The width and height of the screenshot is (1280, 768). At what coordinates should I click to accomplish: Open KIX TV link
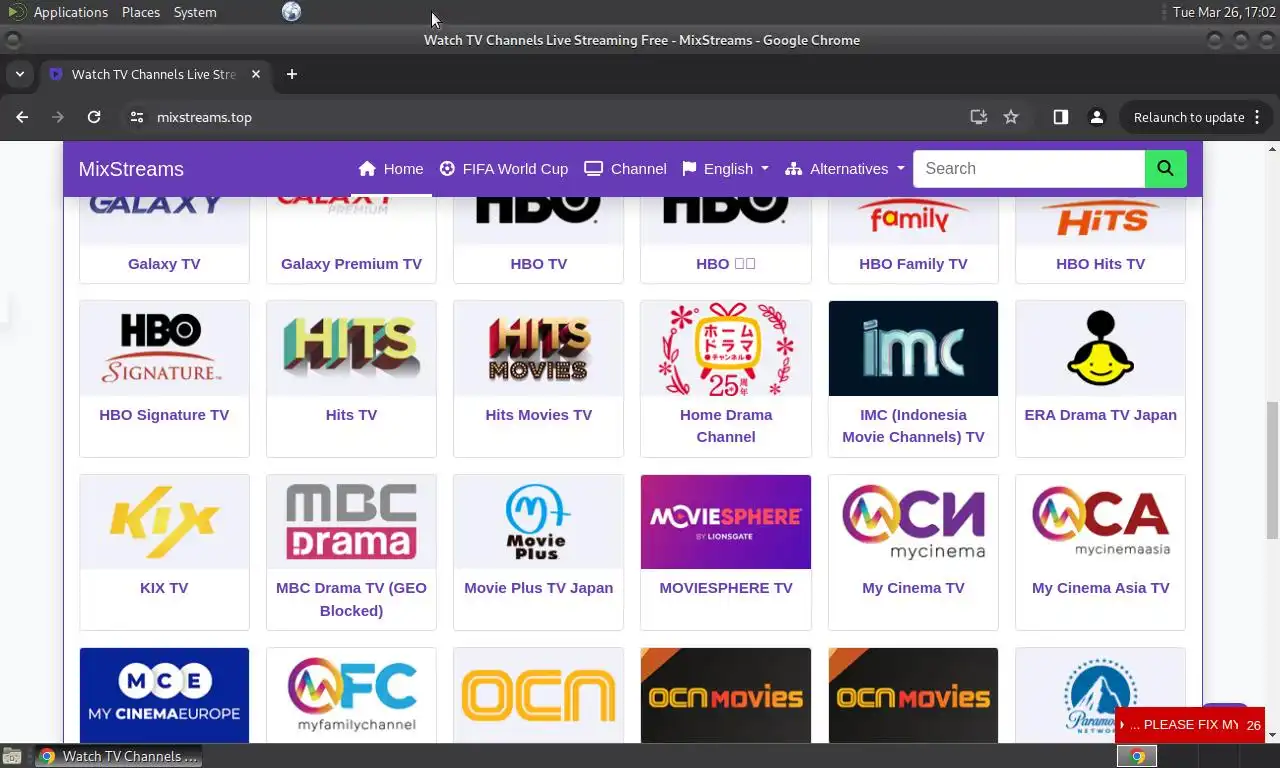tap(164, 588)
